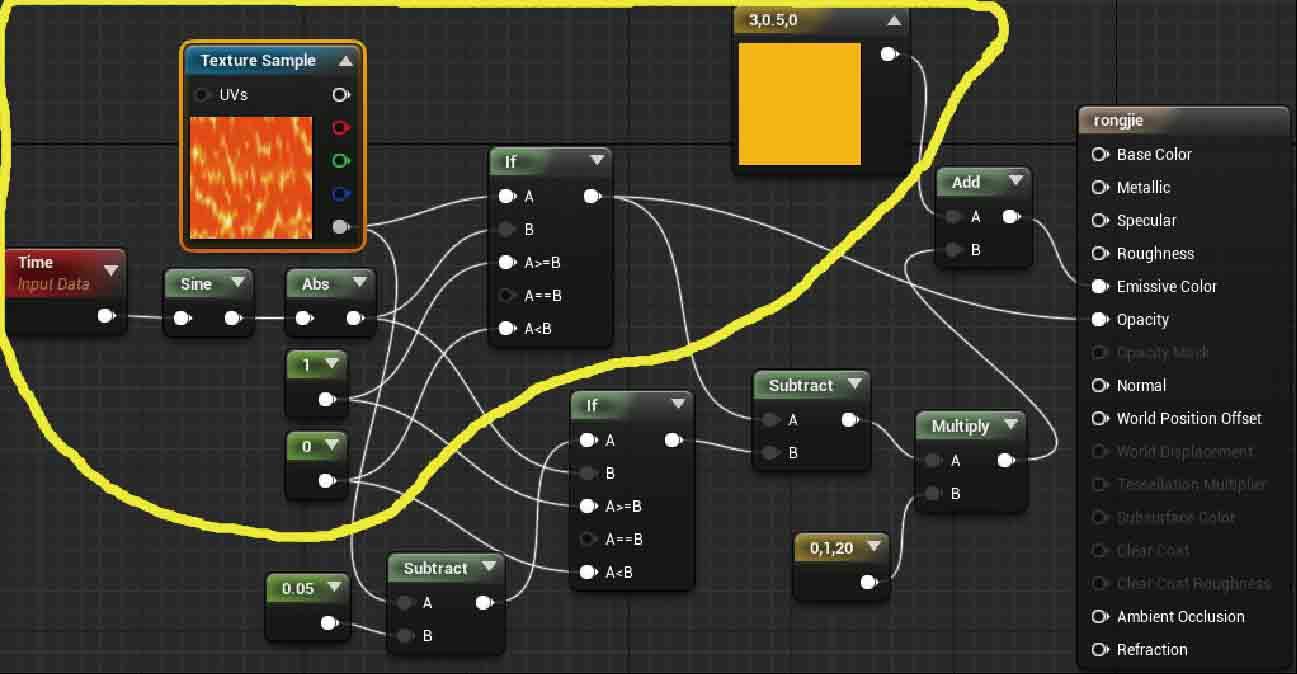1297x674 pixels.
Task: Select the rongjie material node title
Action: coord(1119,121)
